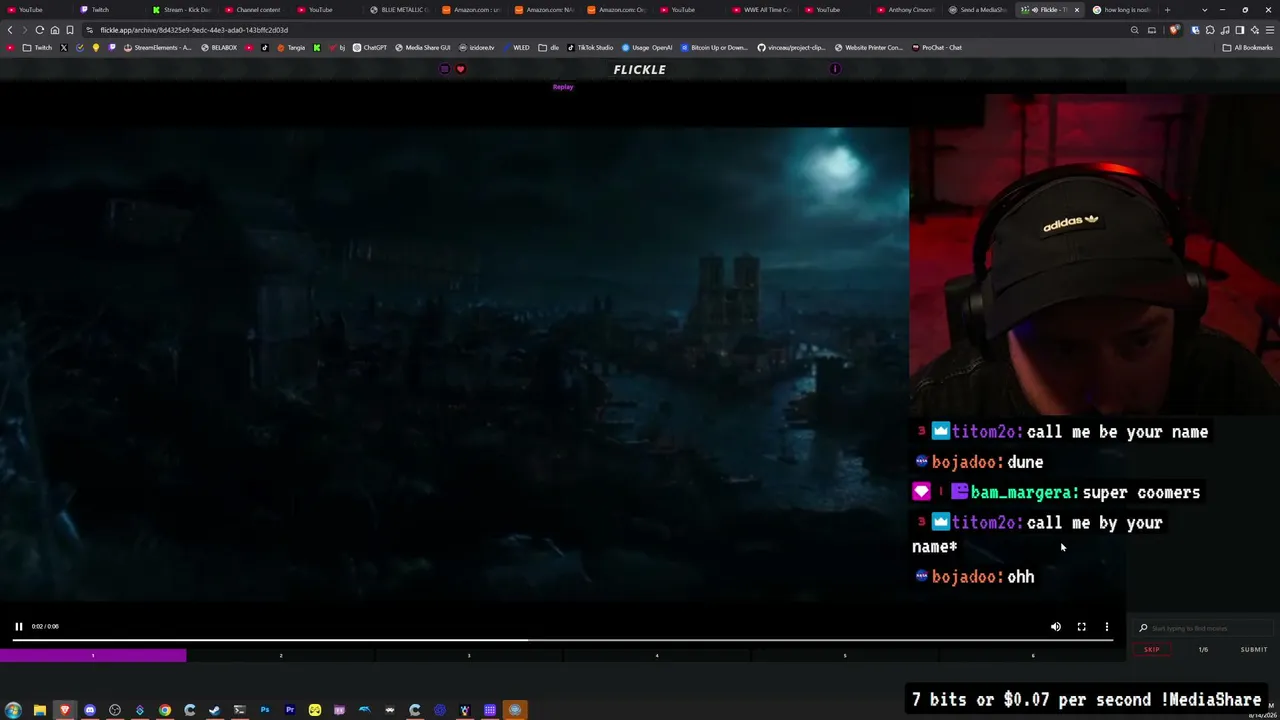Select clip segment 3 on the timeline

coord(469,656)
